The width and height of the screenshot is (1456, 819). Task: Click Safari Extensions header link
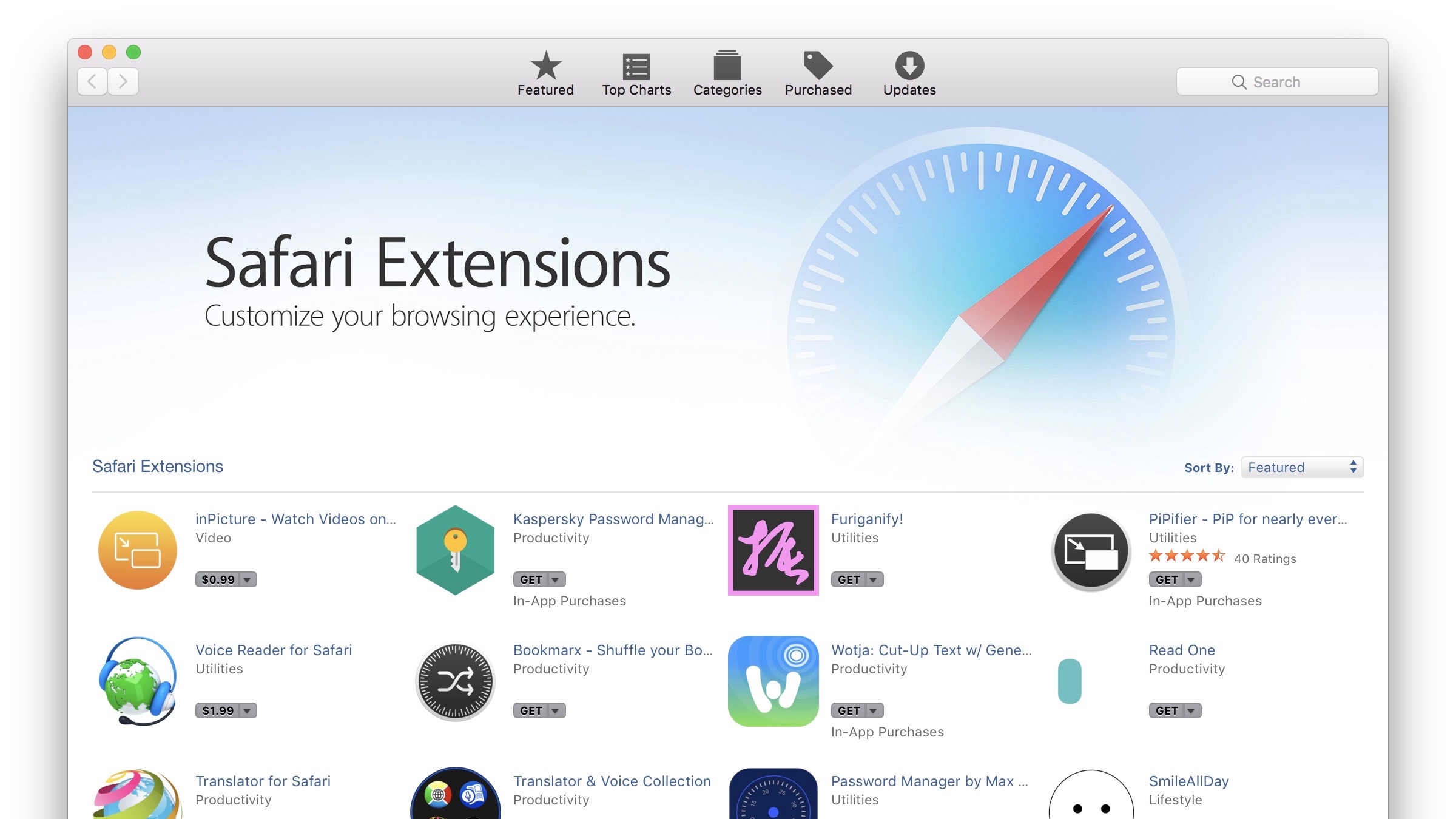(x=157, y=465)
